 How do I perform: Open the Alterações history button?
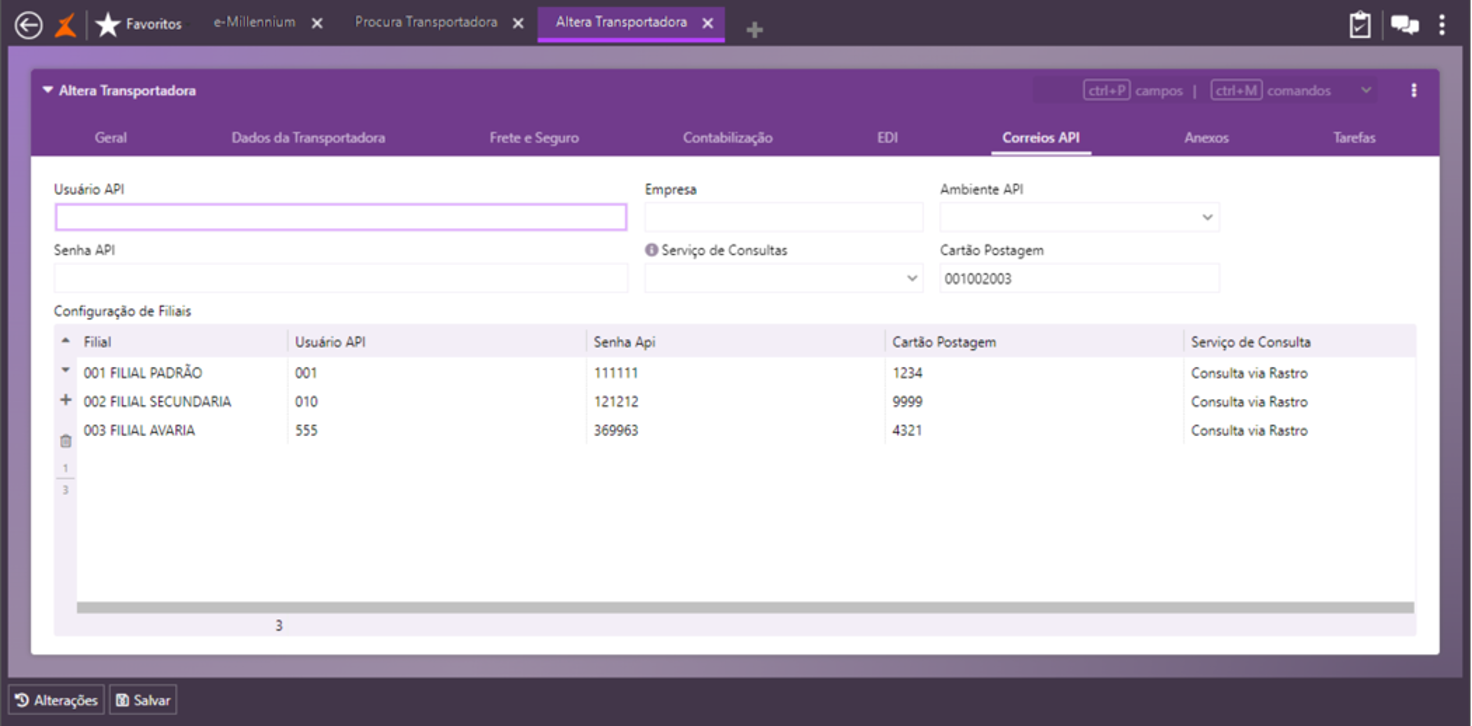(57, 701)
